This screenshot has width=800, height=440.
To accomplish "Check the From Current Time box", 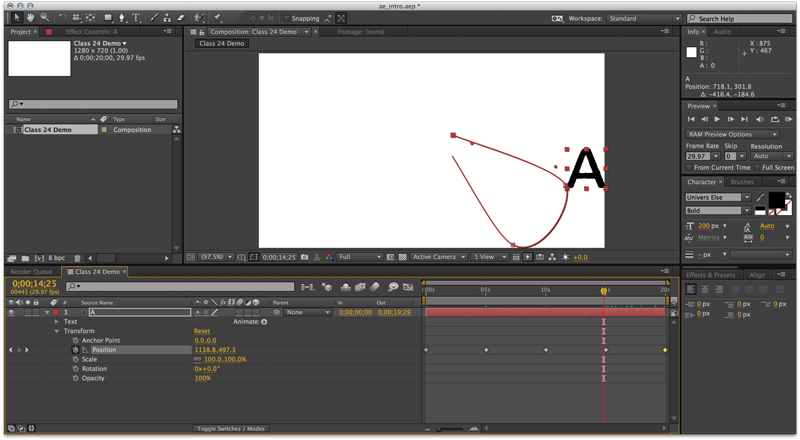I will pyautogui.click(x=689, y=167).
